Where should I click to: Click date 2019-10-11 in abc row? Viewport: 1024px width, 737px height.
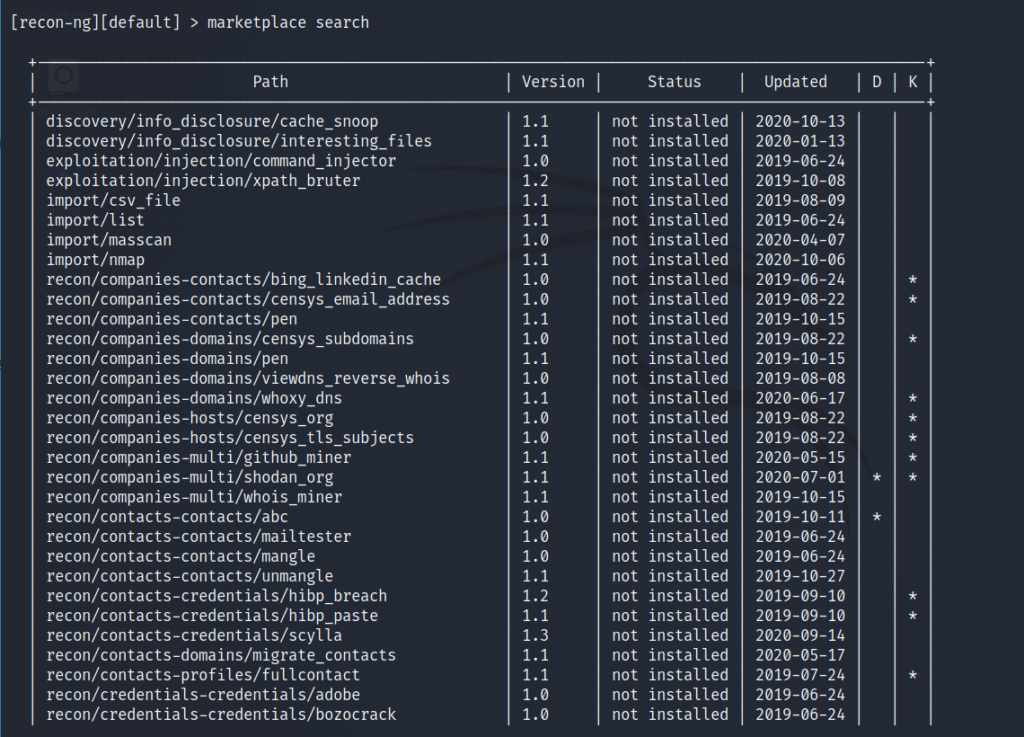[x=800, y=517]
